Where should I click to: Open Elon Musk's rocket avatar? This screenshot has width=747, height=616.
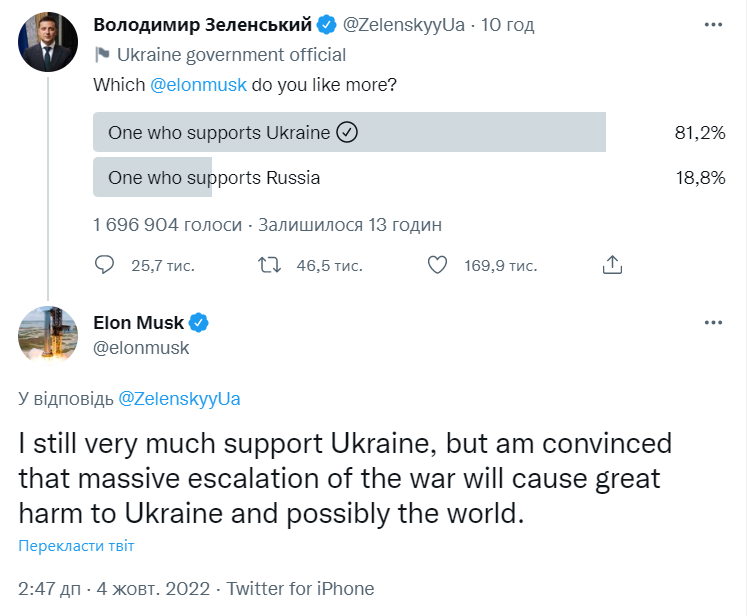48,334
